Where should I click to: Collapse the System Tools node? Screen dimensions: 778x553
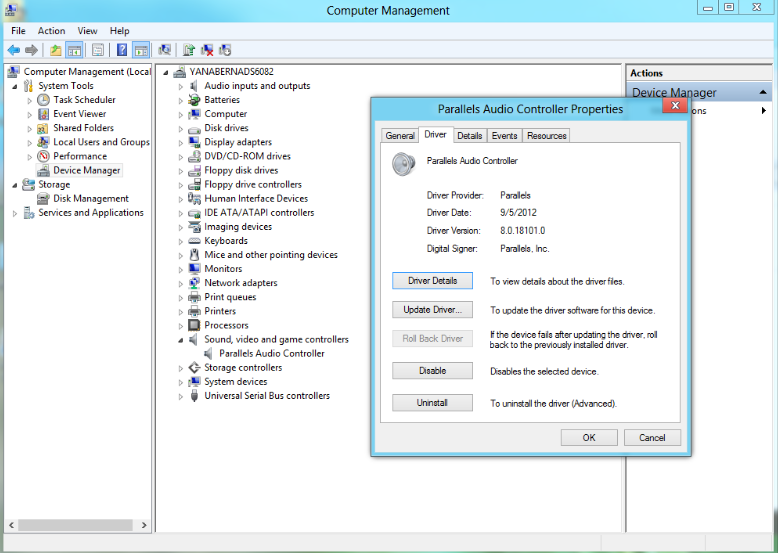pyautogui.click(x=15, y=86)
